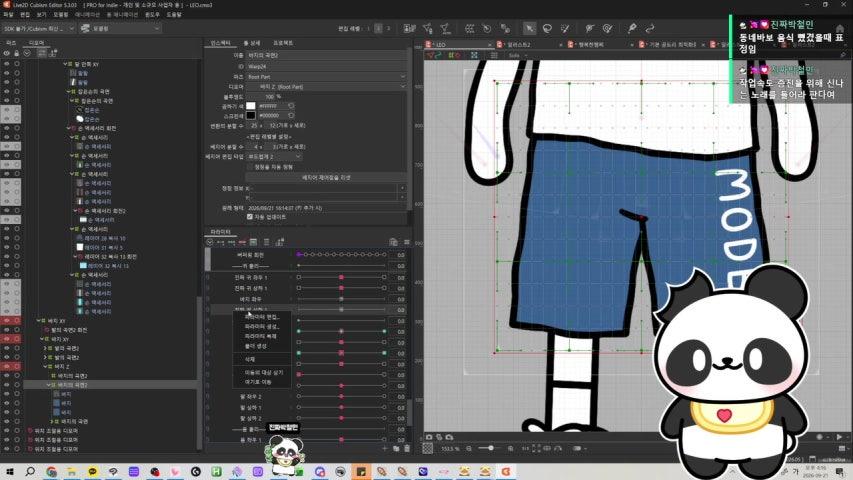Select the lasso selection tool
Screen dimensions: 853x480
tap(547, 28)
